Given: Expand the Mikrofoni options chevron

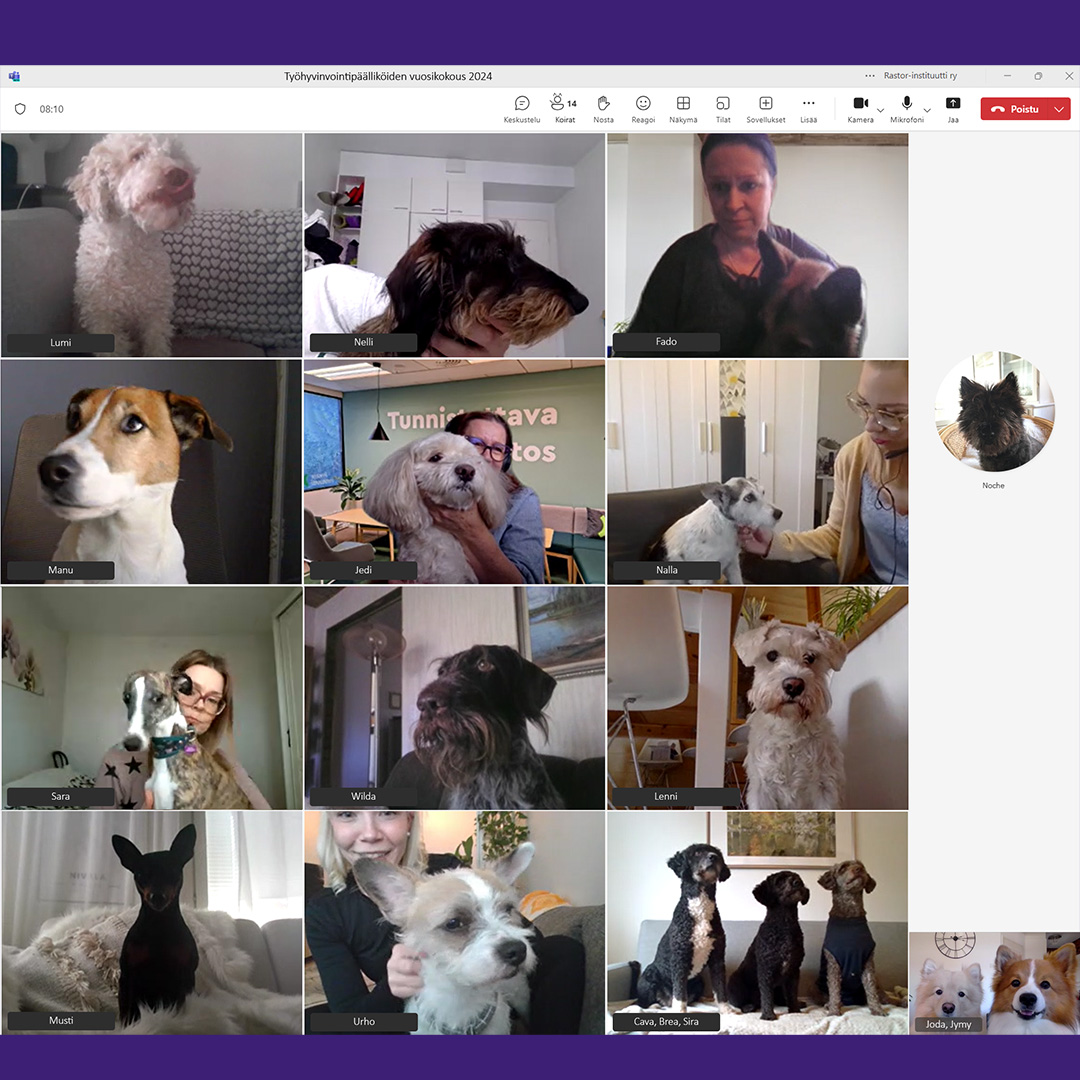Looking at the screenshot, I should [x=927, y=110].
